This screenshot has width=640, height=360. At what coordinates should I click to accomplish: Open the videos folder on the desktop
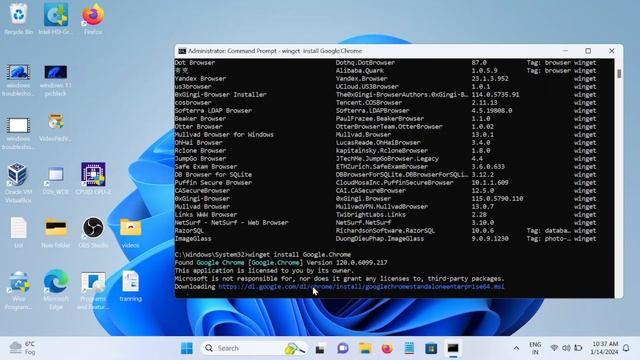[131, 232]
